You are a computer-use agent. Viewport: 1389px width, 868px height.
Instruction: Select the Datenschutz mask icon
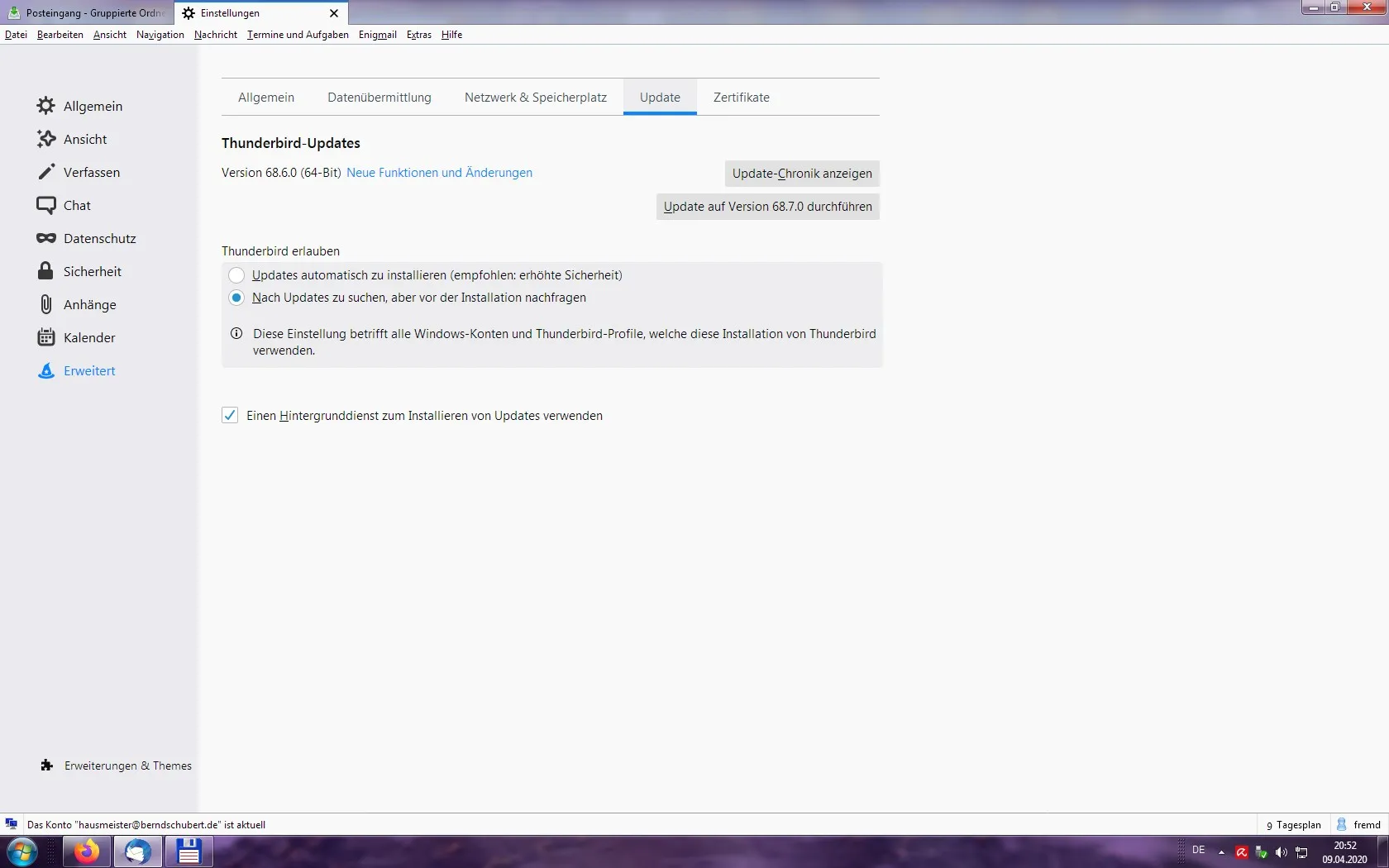[46, 238]
